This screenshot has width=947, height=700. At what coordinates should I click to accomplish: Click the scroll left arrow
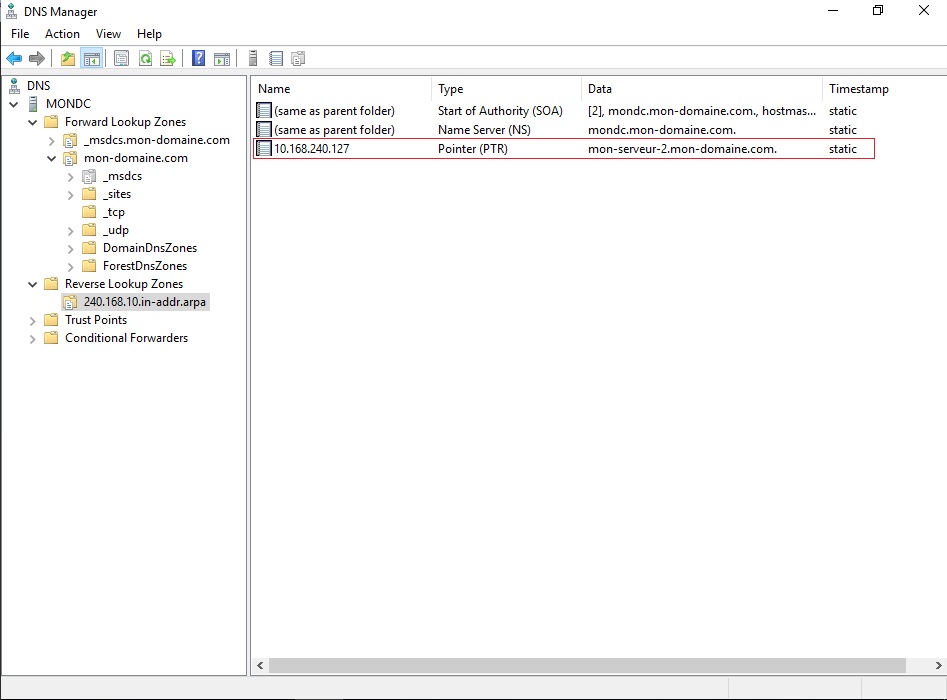260,666
